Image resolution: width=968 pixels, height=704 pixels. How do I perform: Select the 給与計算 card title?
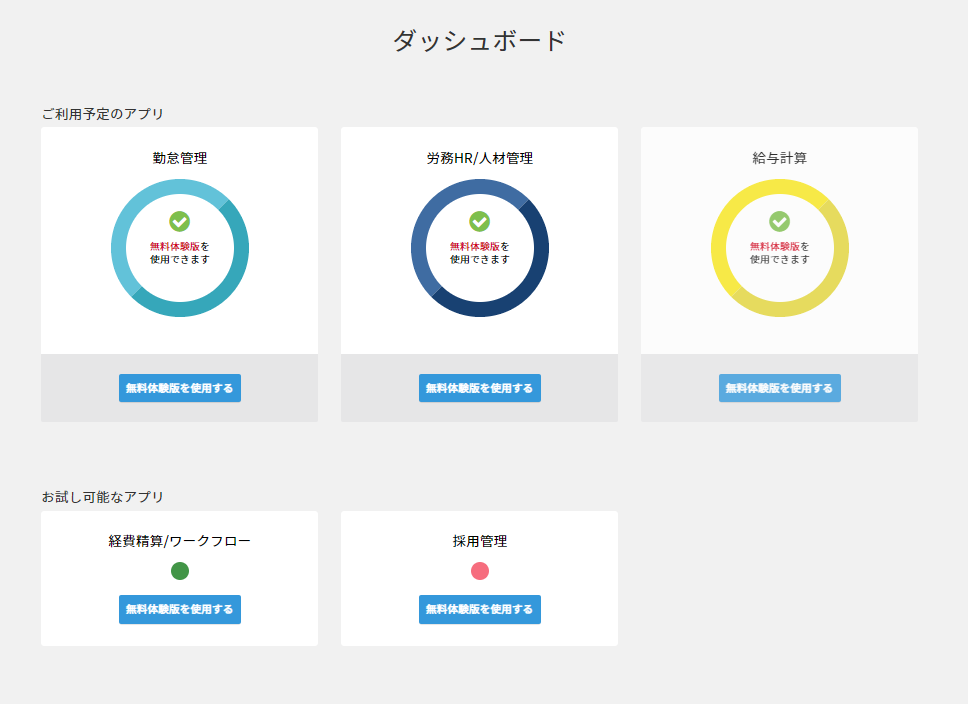coord(780,158)
